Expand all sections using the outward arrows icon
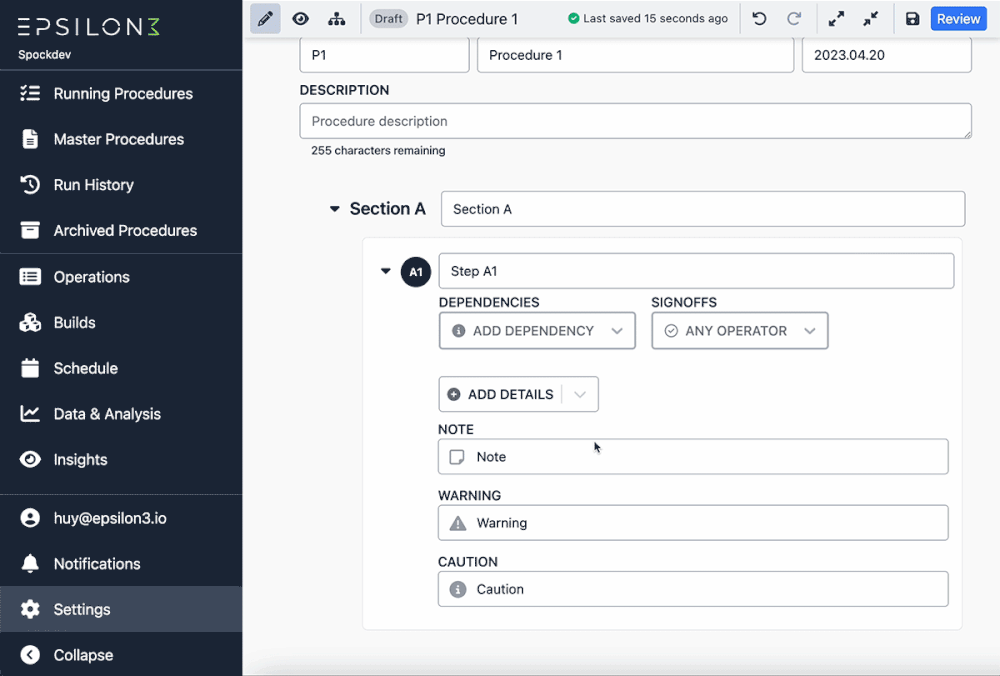1000x676 pixels. tap(837, 18)
